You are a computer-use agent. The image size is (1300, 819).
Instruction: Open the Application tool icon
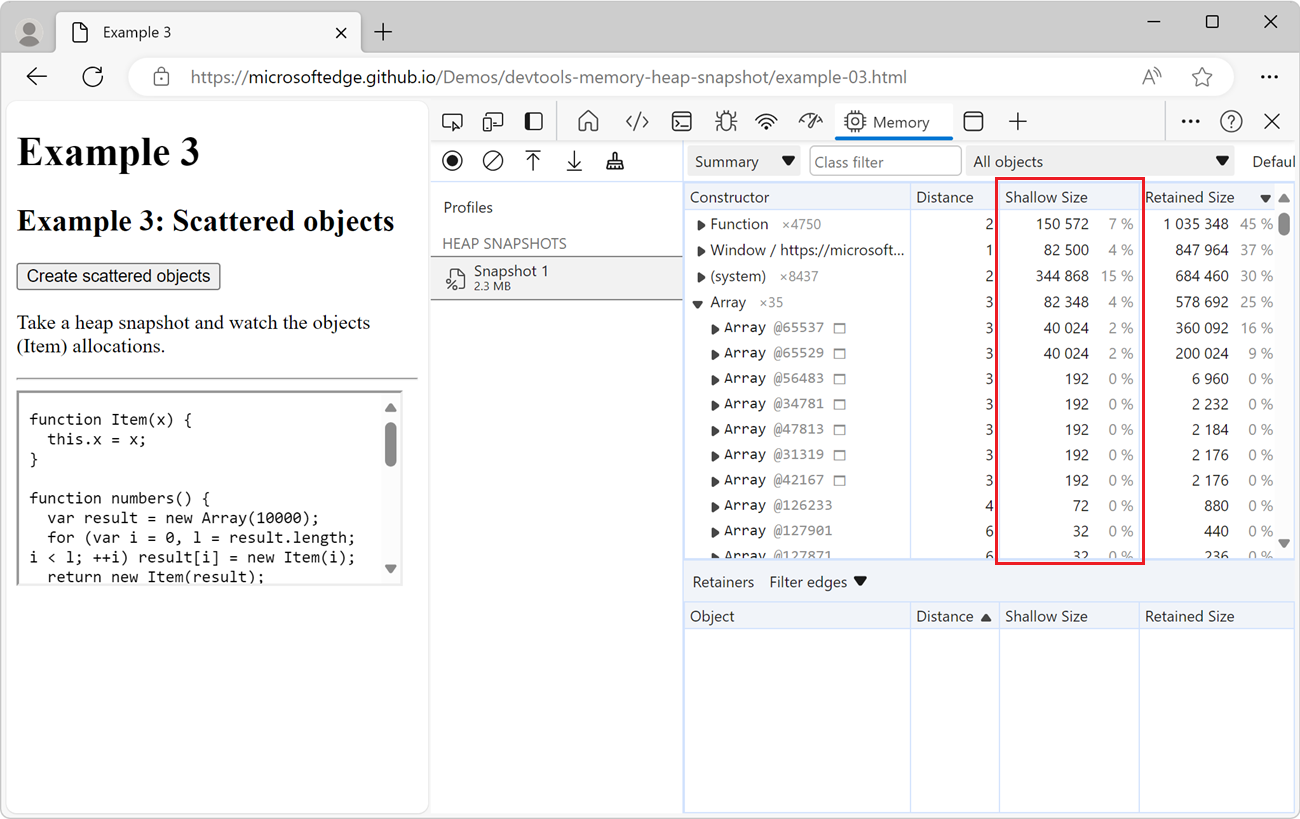click(x=973, y=122)
